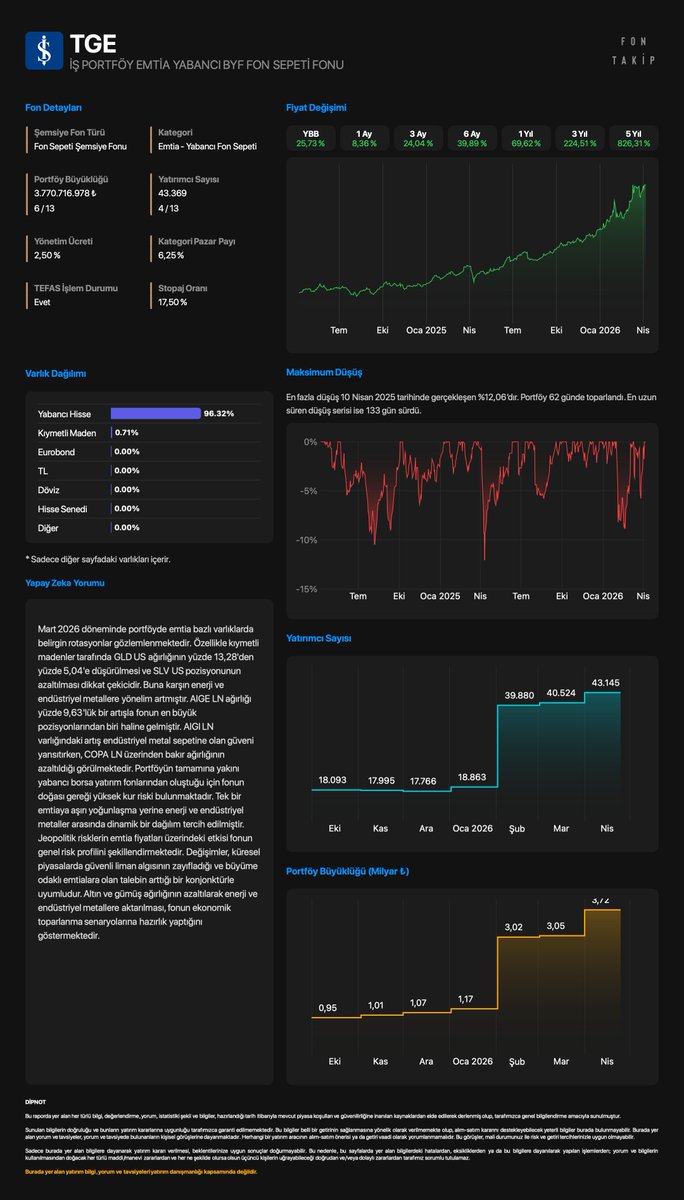Click the investor data label 39.880
Viewport: 684px width, 1200px height.
pos(518,695)
